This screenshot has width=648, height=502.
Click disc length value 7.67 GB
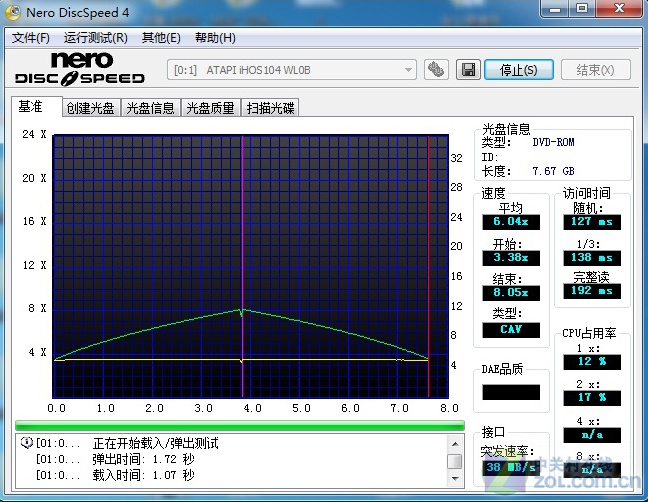[x=553, y=171]
